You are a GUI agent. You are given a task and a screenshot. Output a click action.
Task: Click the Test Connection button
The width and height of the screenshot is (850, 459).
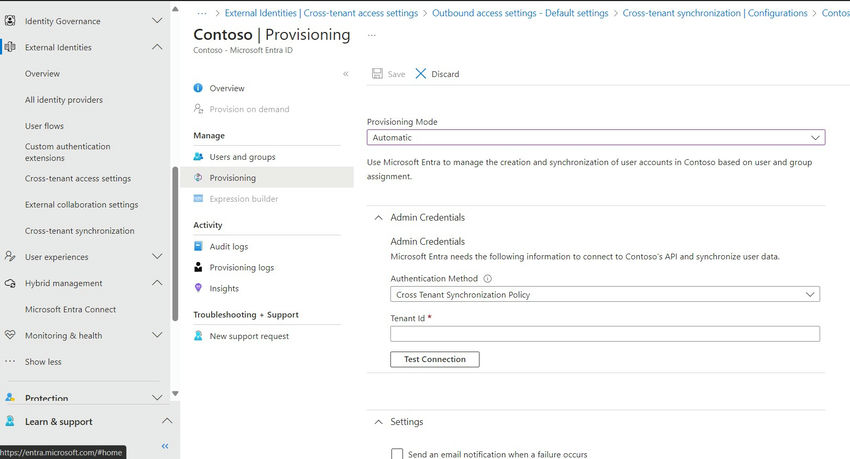(x=434, y=359)
